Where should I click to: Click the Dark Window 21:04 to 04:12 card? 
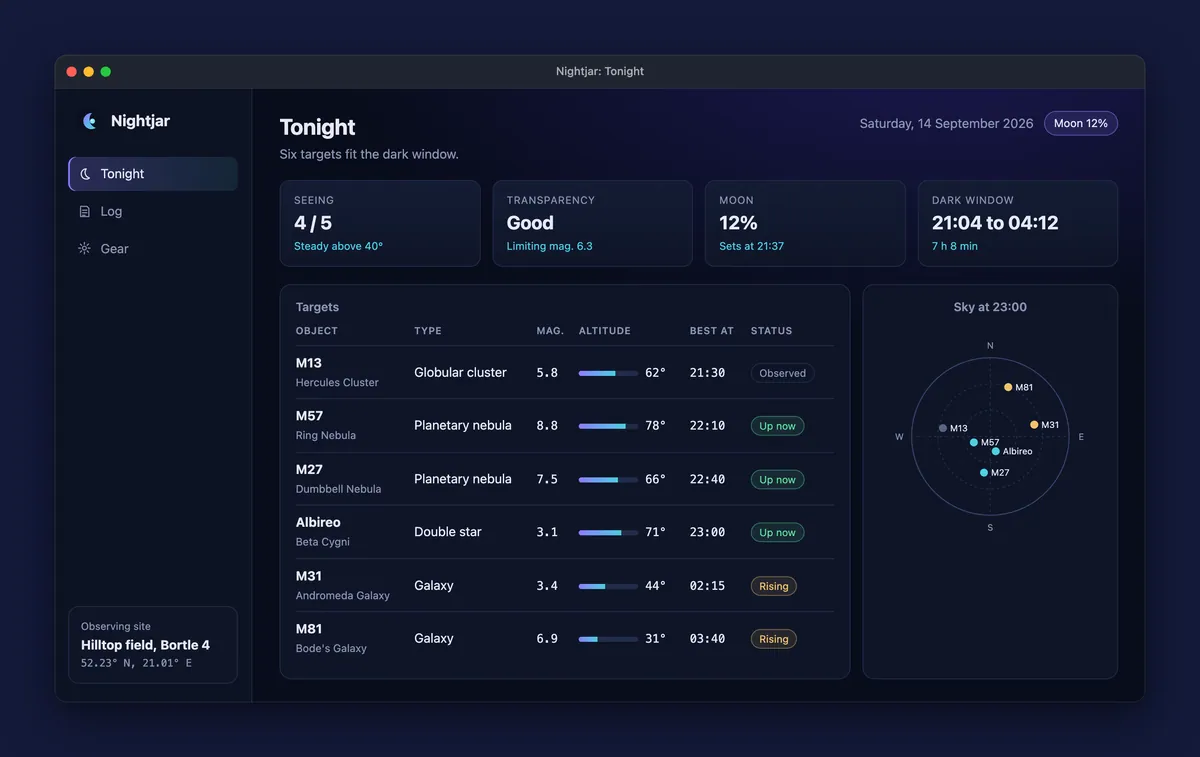click(1018, 223)
